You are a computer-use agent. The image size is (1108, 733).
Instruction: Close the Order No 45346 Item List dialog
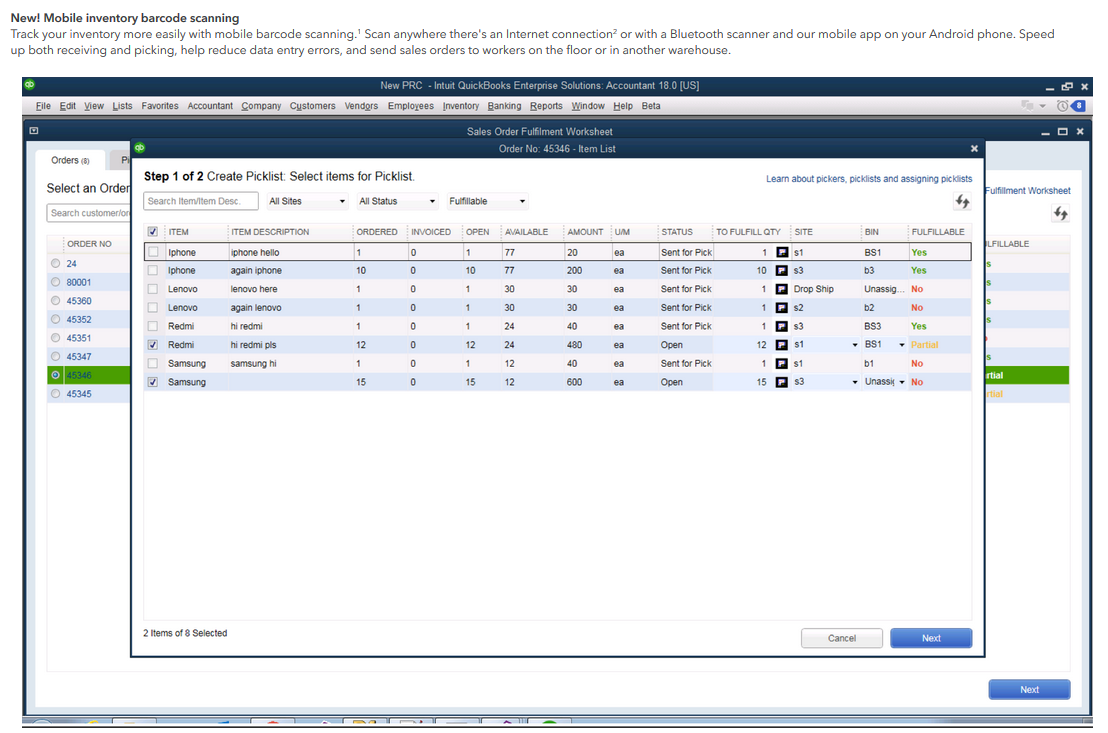974,148
